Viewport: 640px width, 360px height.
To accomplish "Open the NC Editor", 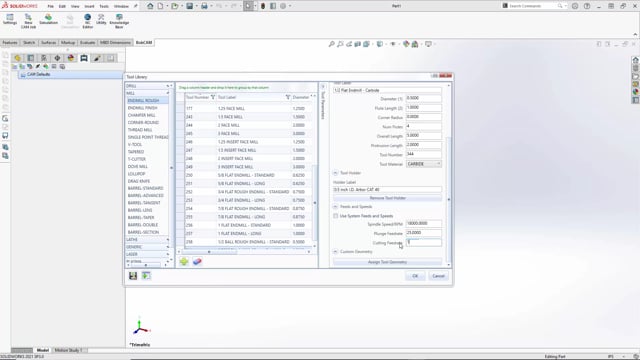I will 87,21.
